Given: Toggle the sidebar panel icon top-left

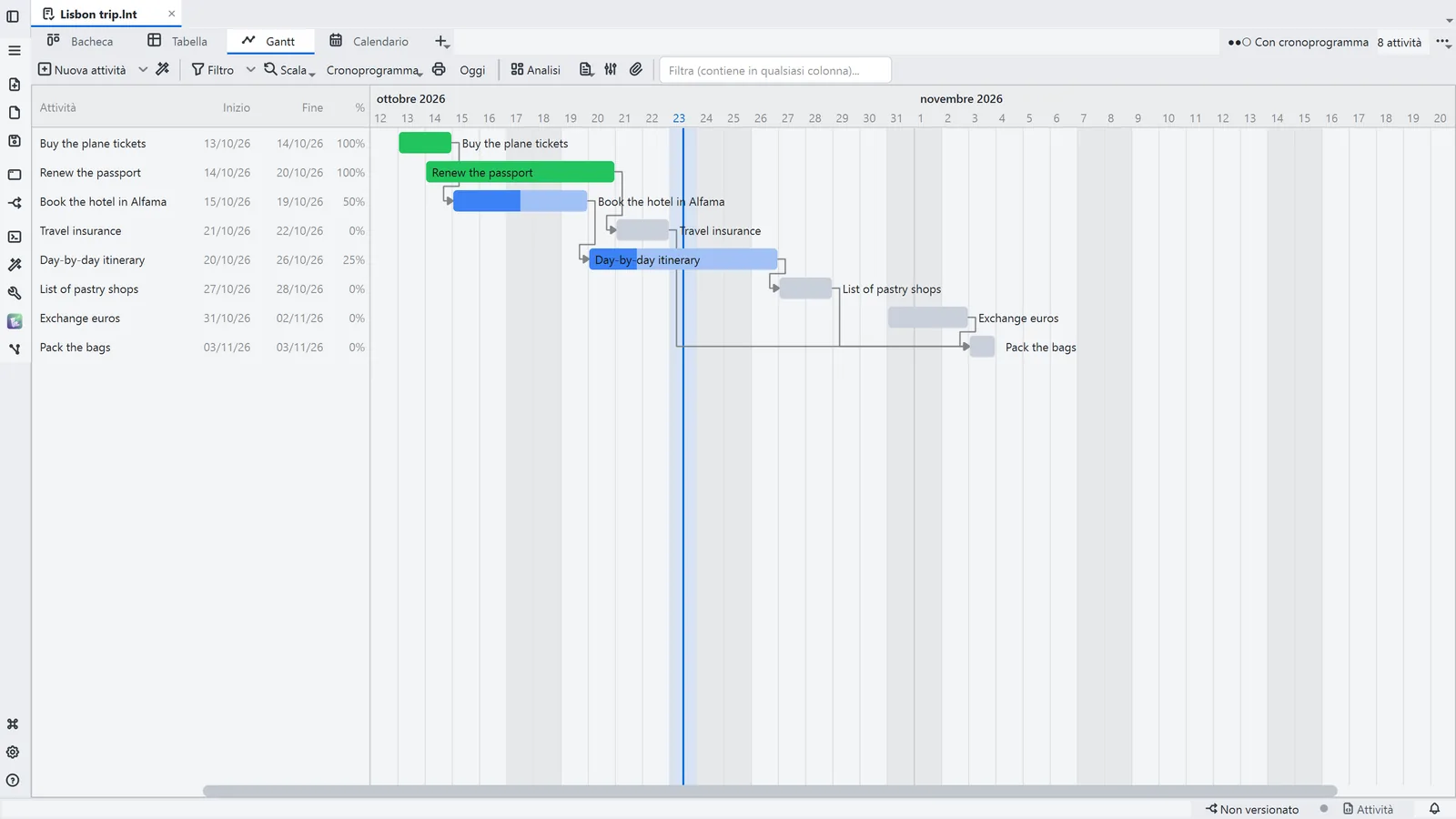Looking at the screenshot, I should point(13,16).
